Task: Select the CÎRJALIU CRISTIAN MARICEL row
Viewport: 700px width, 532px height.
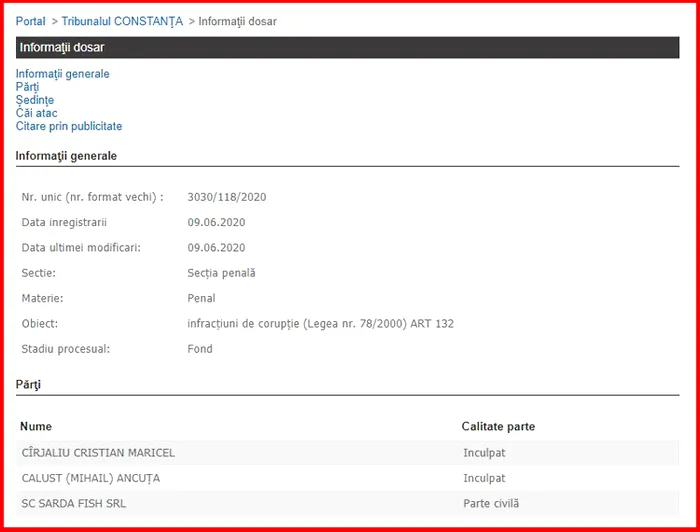Action: point(98,453)
